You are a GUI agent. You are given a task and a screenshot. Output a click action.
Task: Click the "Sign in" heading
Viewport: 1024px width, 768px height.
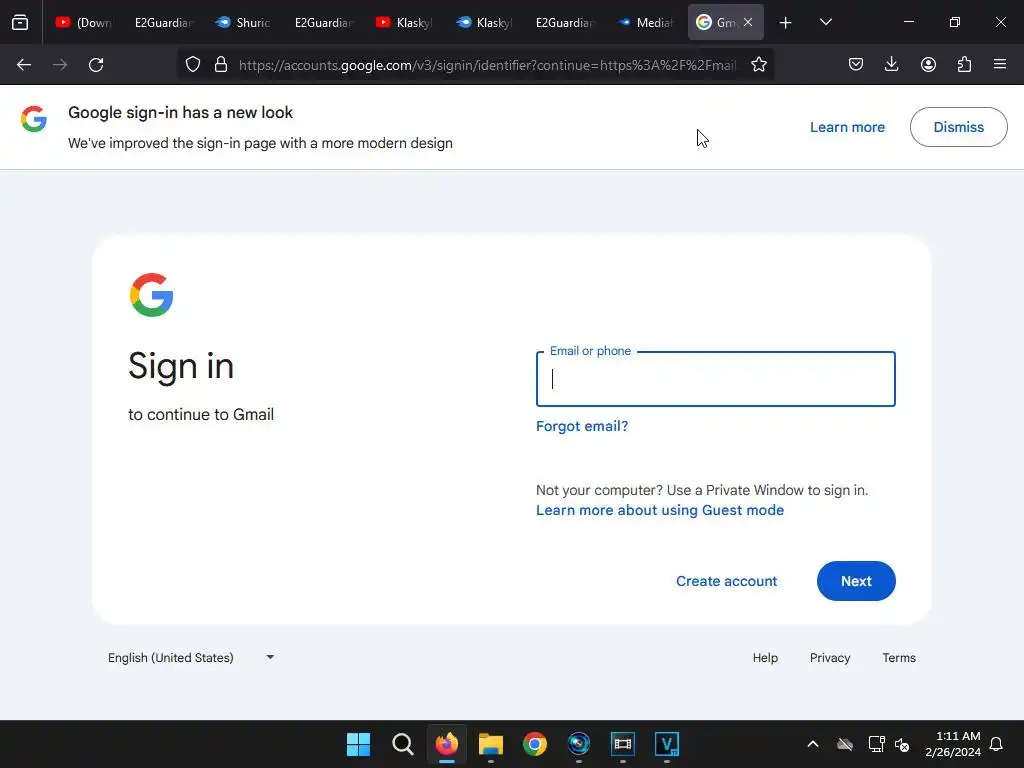point(181,366)
